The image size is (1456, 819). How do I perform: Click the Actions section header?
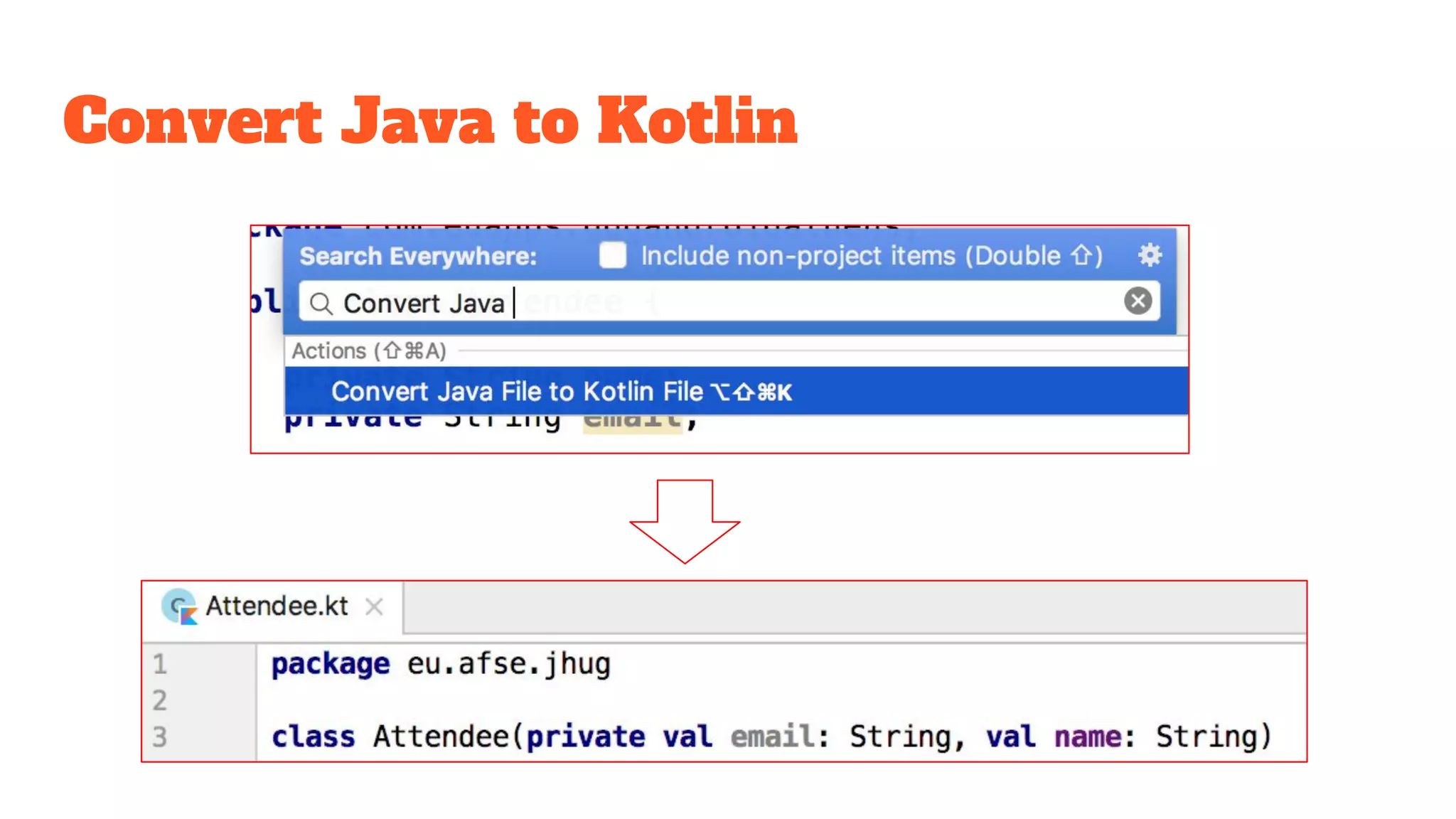(x=369, y=350)
